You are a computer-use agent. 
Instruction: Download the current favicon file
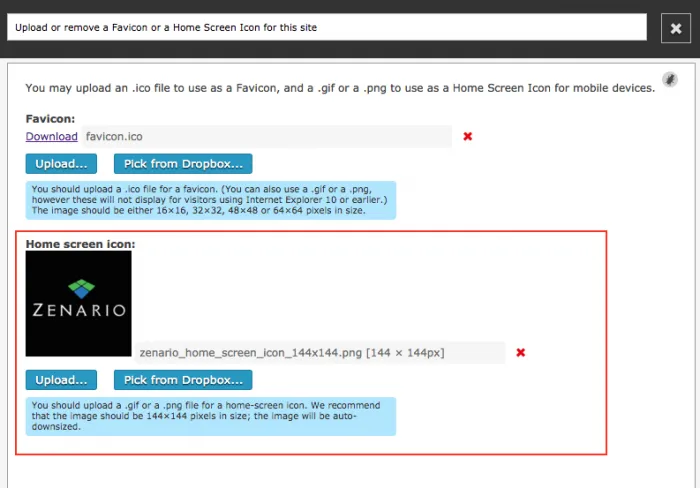click(51, 136)
